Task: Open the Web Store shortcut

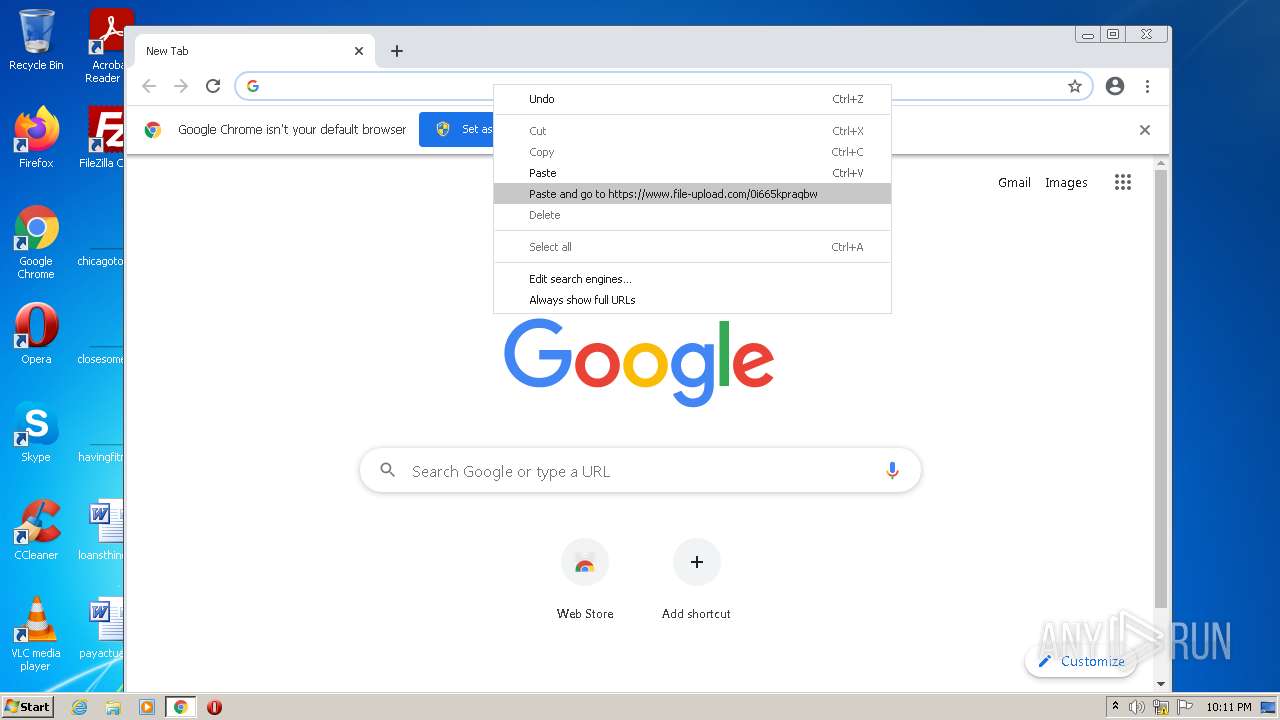Action: coord(585,579)
